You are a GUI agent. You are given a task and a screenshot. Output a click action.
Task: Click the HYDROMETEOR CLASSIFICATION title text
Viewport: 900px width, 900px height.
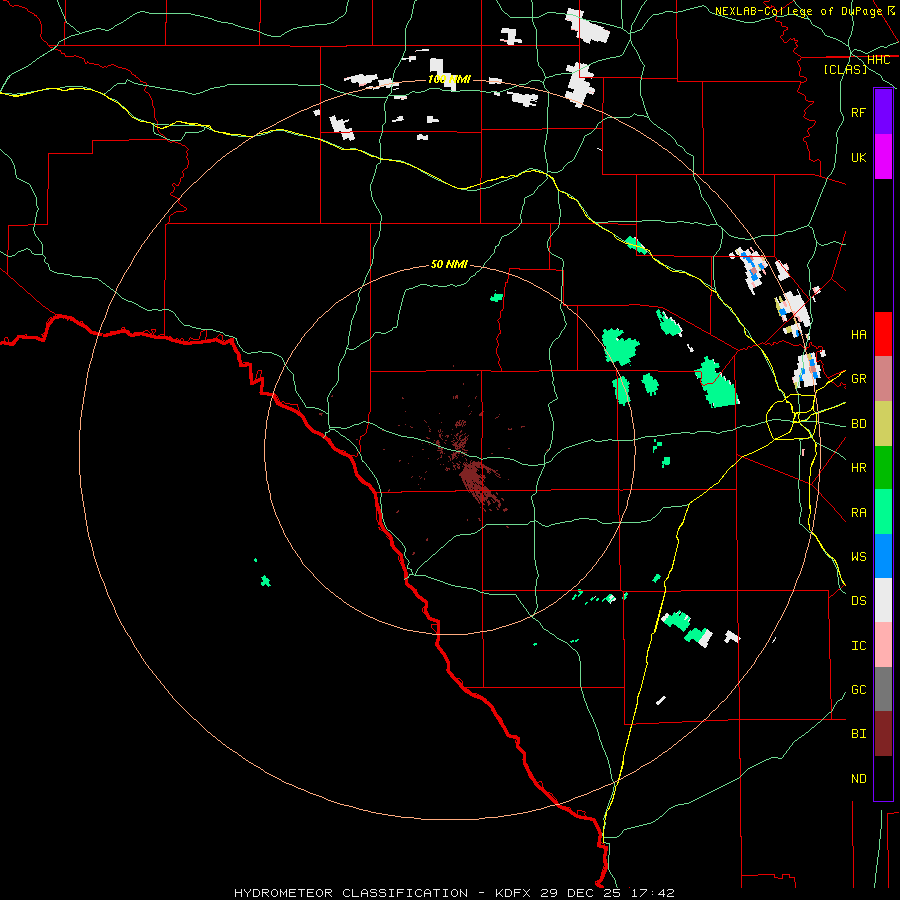(x=351, y=893)
